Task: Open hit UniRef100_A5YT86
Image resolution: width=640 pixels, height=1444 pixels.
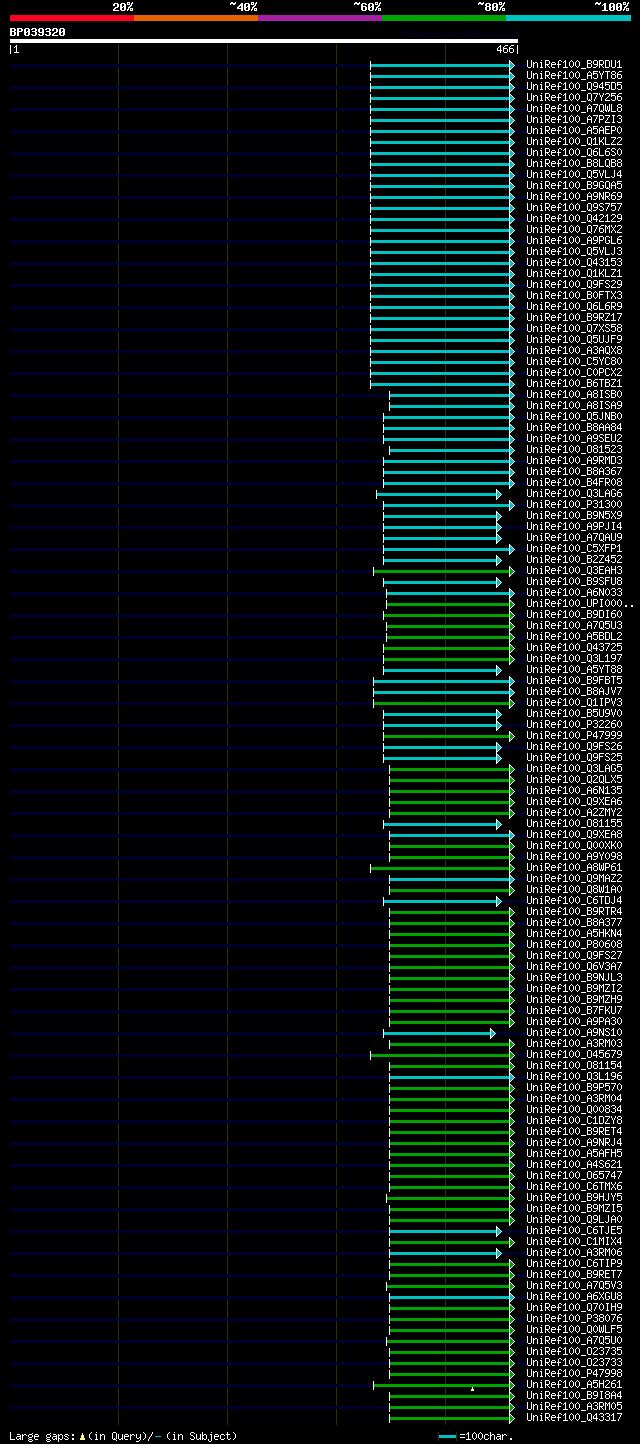Action: click(x=574, y=76)
